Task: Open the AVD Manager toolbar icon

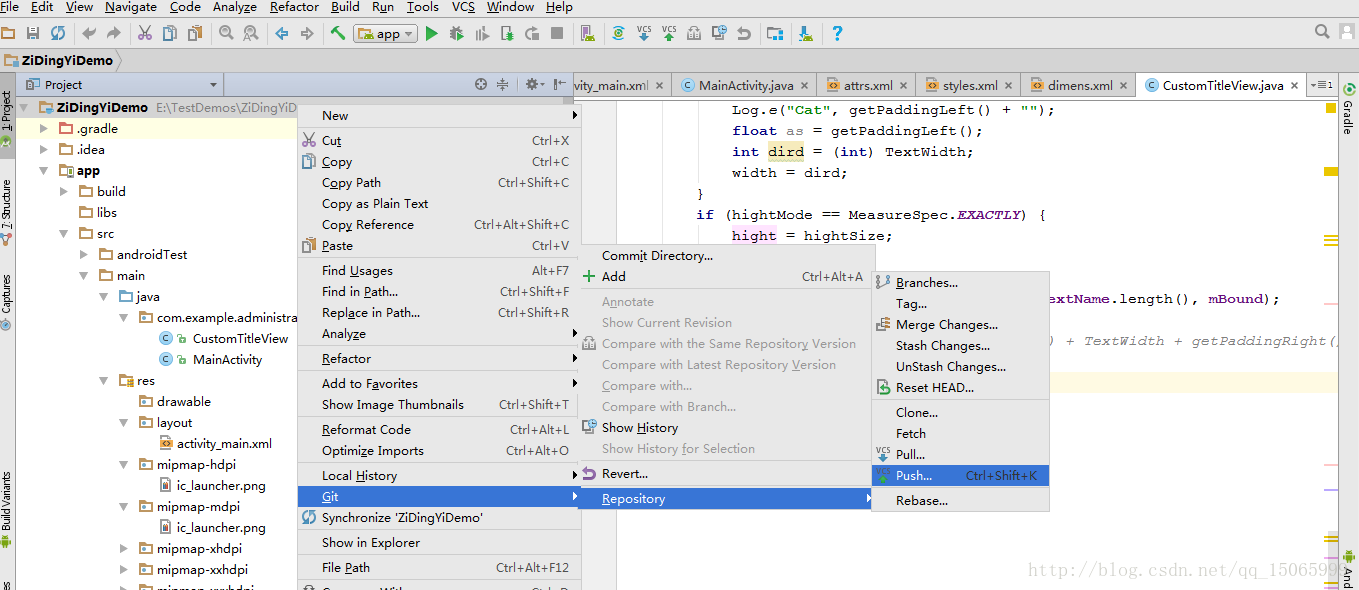Action: (x=587, y=33)
